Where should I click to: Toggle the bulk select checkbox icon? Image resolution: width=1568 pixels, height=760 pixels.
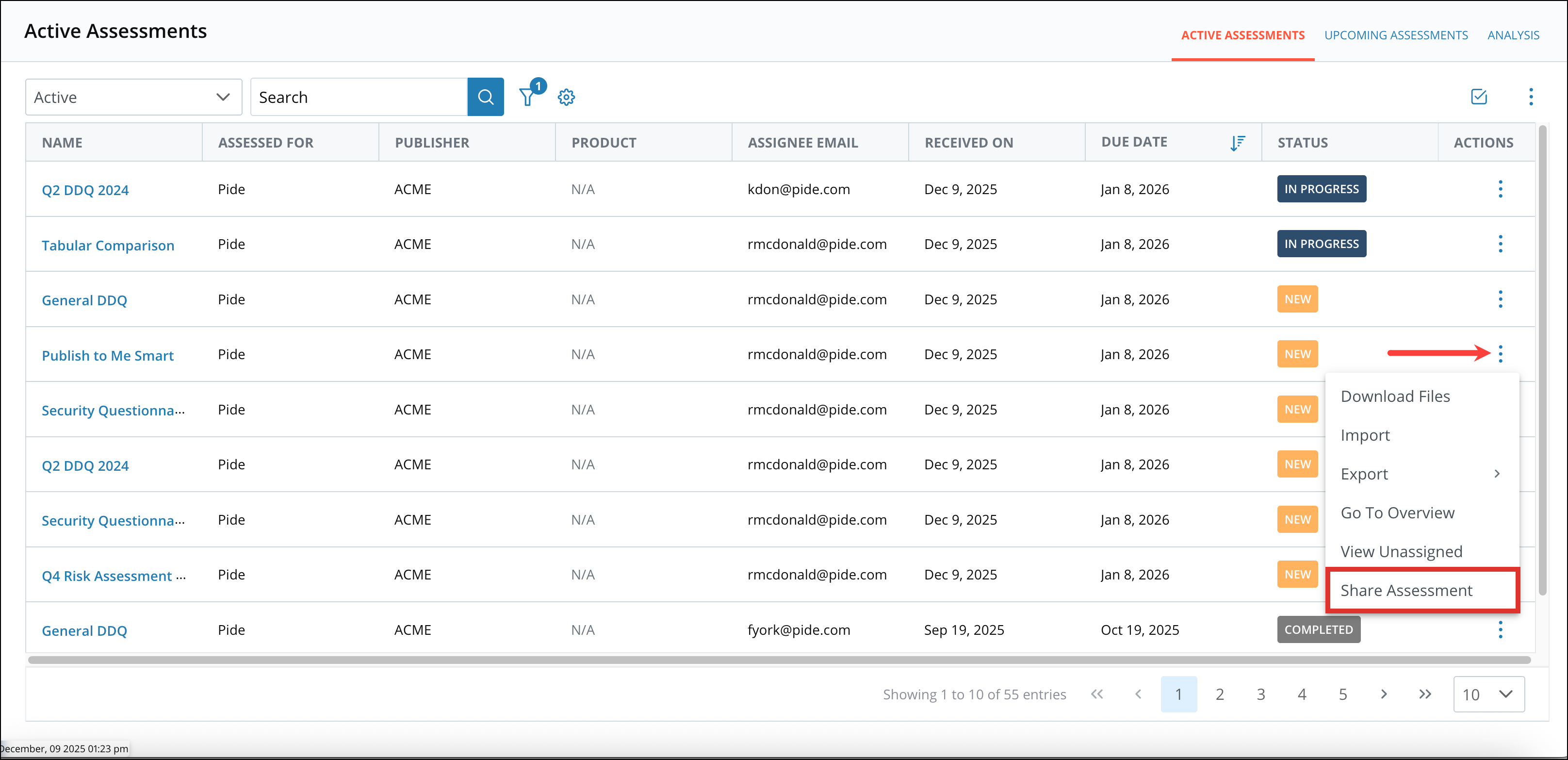coord(1479,97)
